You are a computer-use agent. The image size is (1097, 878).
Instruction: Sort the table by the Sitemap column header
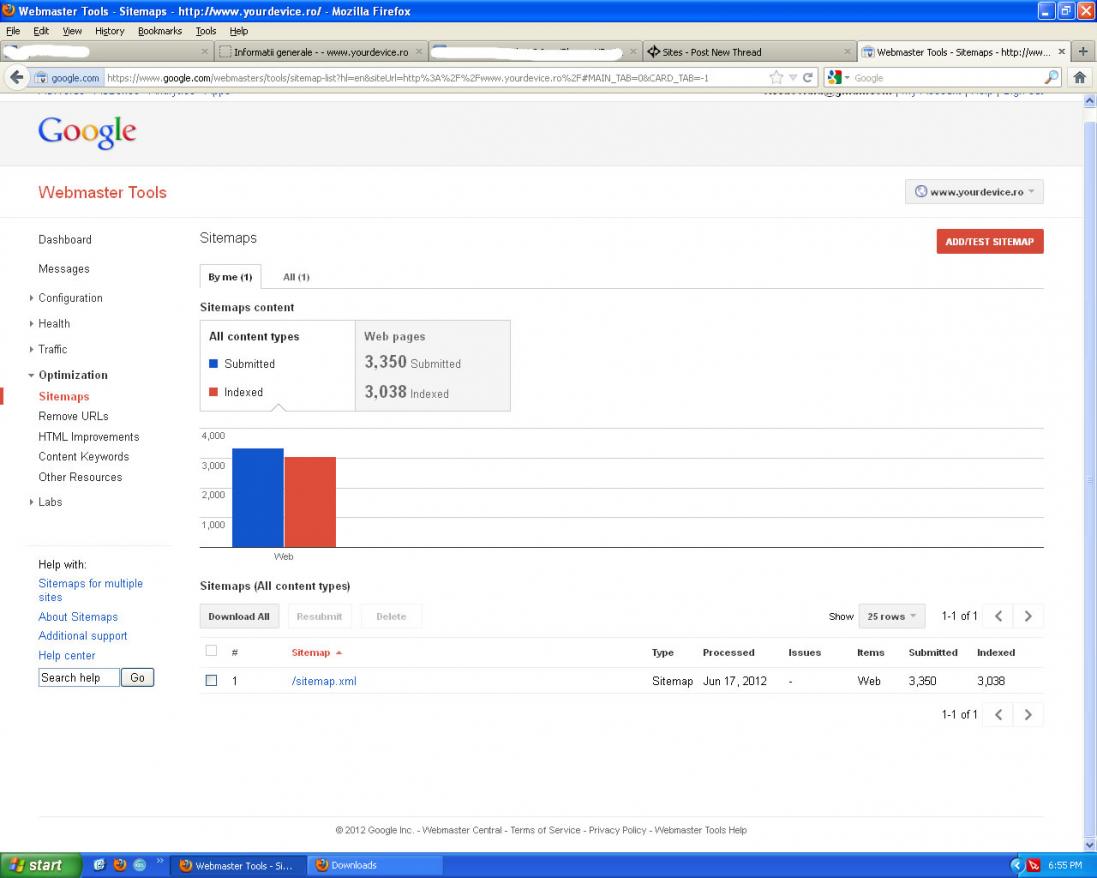point(316,653)
